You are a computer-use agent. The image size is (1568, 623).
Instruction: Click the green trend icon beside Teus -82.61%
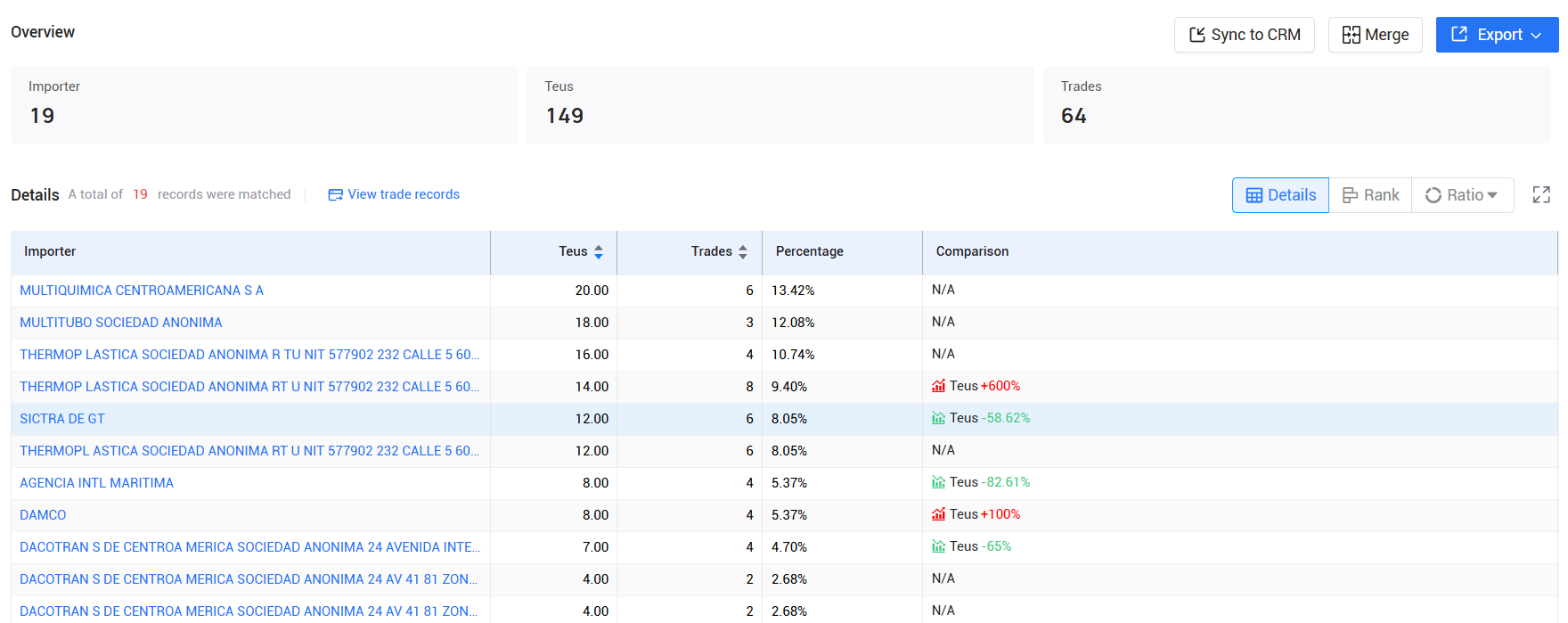coord(938,482)
